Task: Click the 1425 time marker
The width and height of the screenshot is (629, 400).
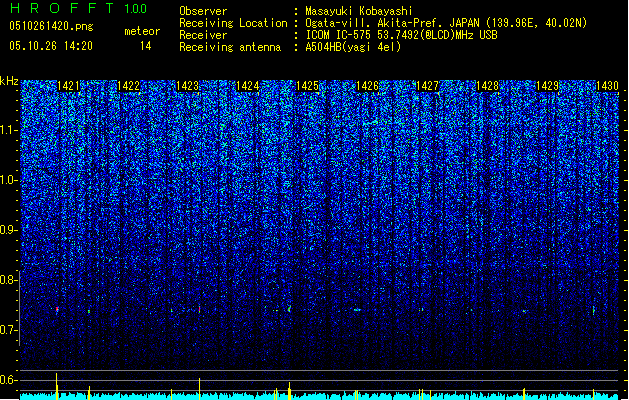Action: [307, 86]
